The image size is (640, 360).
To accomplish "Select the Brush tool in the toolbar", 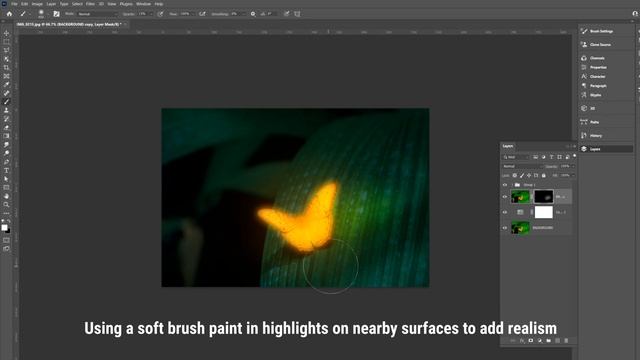I will (x=6, y=102).
